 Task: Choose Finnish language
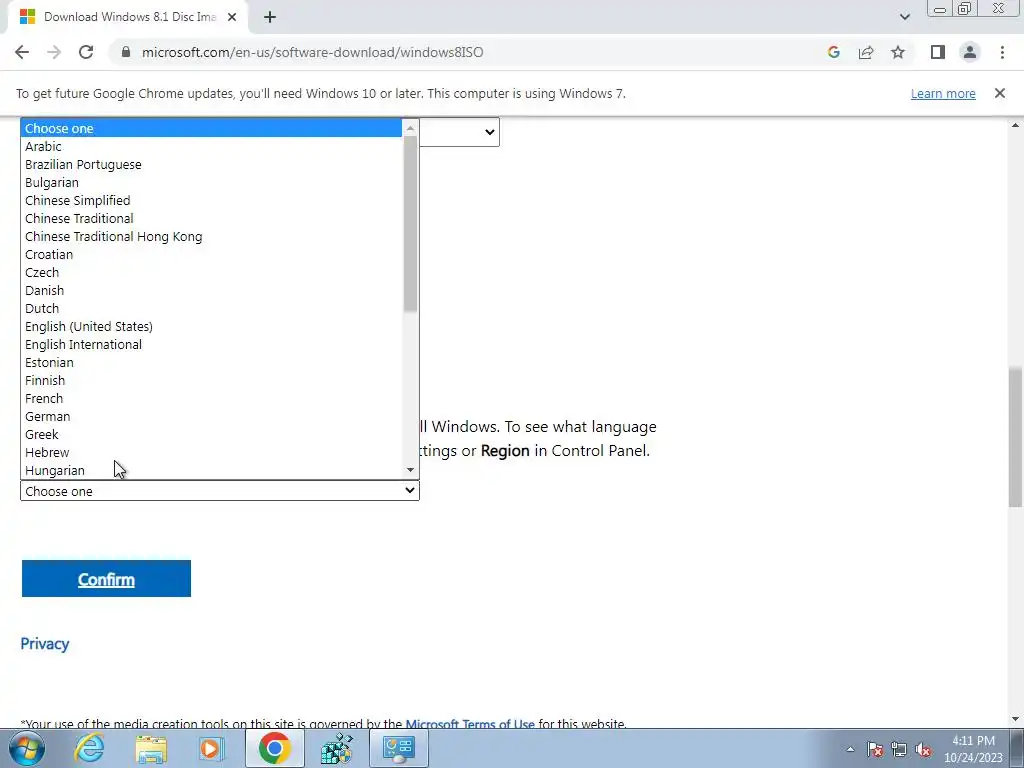point(213,380)
